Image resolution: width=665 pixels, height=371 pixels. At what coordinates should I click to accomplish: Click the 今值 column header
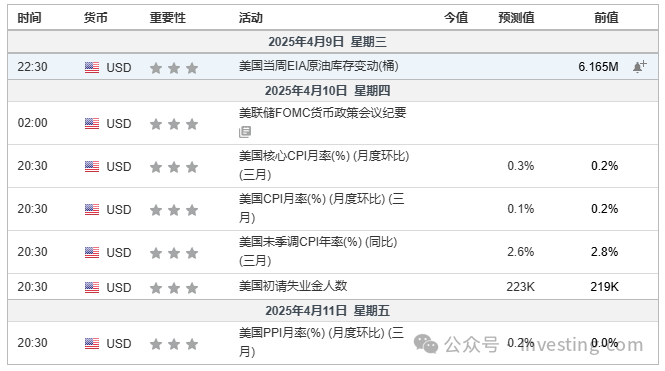(x=456, y=18)
